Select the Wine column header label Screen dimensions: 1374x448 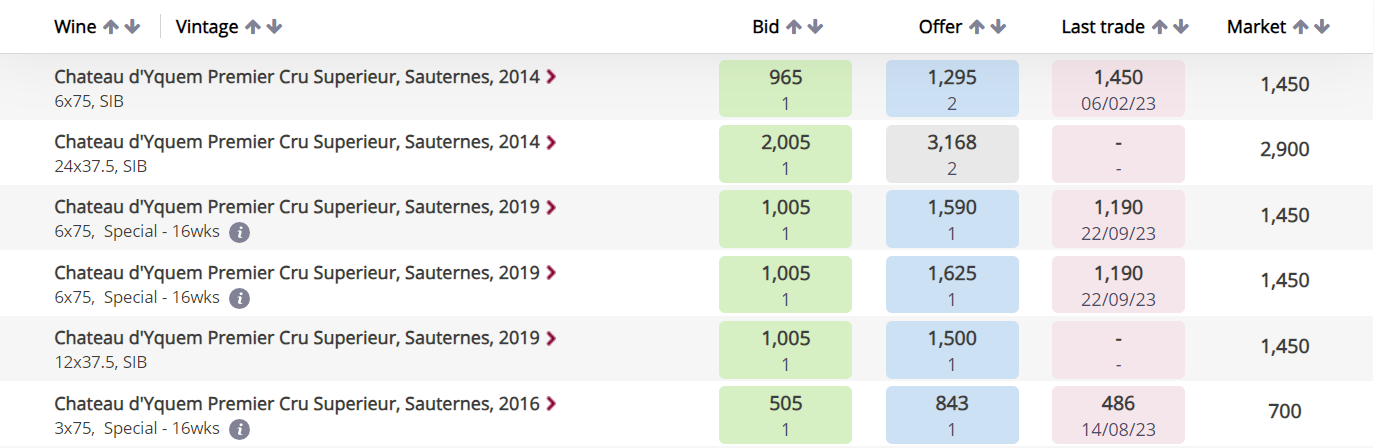click(75, 27)
